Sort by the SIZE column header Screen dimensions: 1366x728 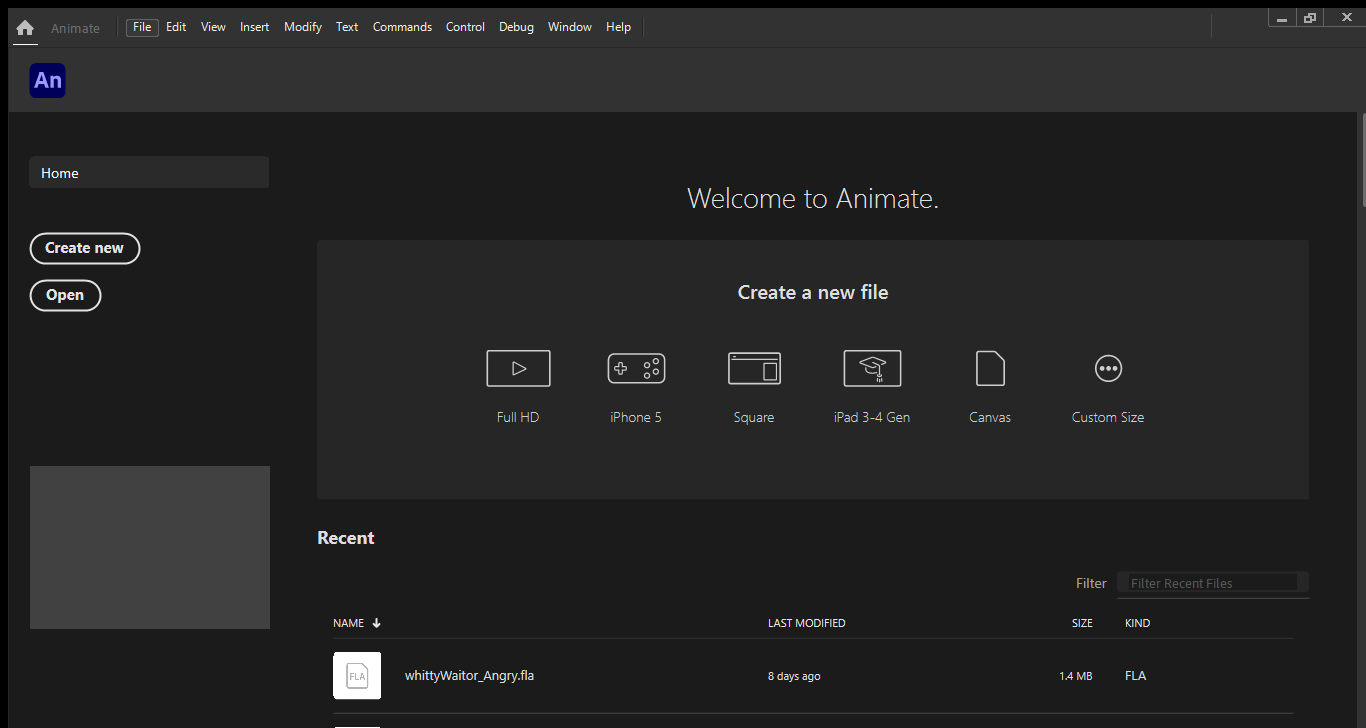[x=1082, y=623]
